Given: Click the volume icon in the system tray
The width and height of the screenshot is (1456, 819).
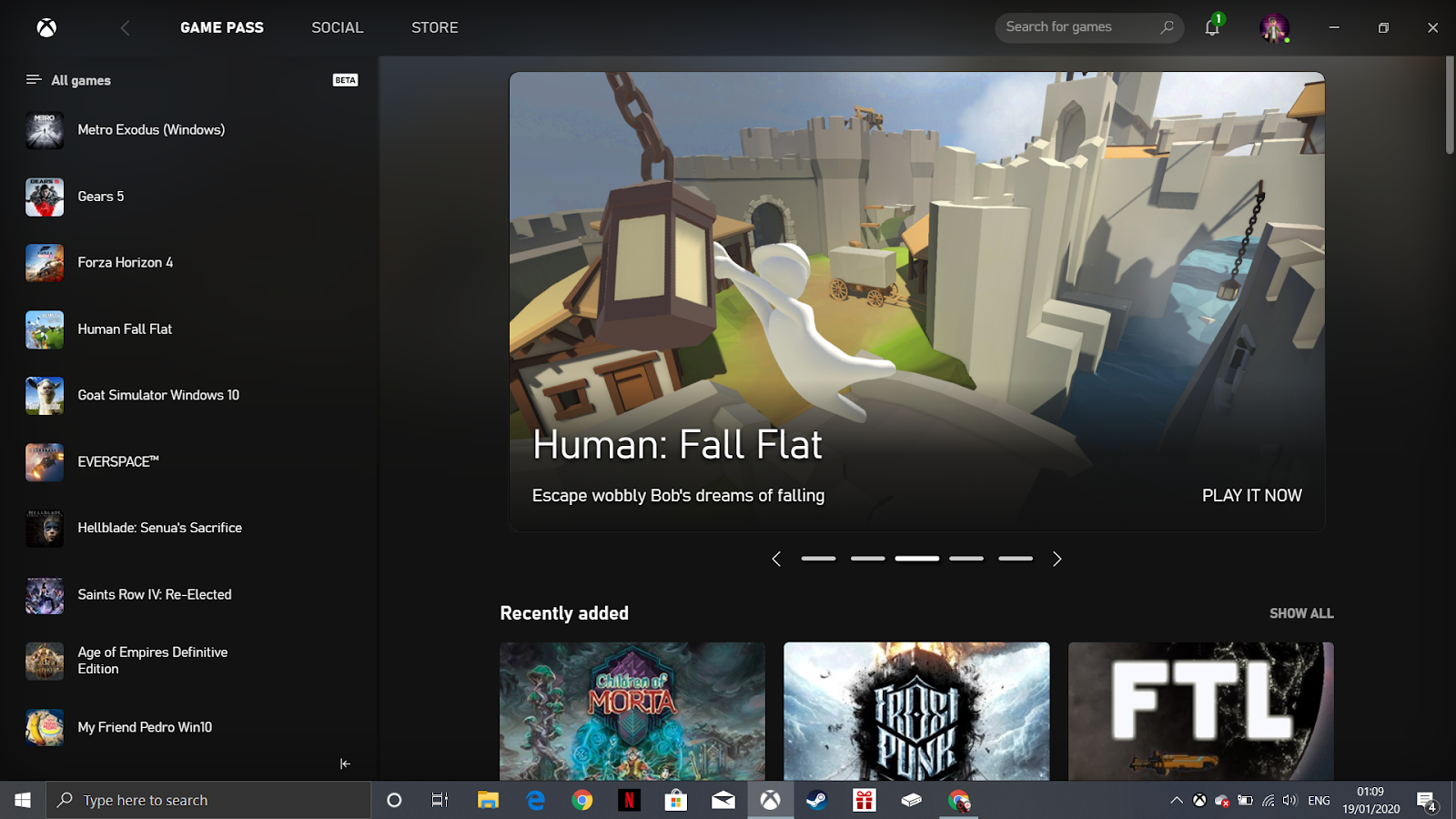Looking at the screenshot, I should point(1289,801).
